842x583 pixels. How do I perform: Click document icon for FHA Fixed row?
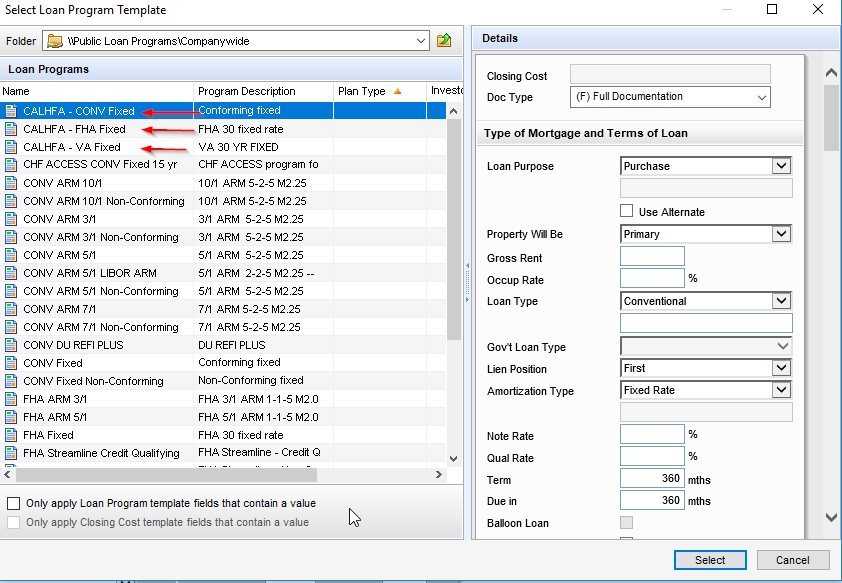[11, 435]
